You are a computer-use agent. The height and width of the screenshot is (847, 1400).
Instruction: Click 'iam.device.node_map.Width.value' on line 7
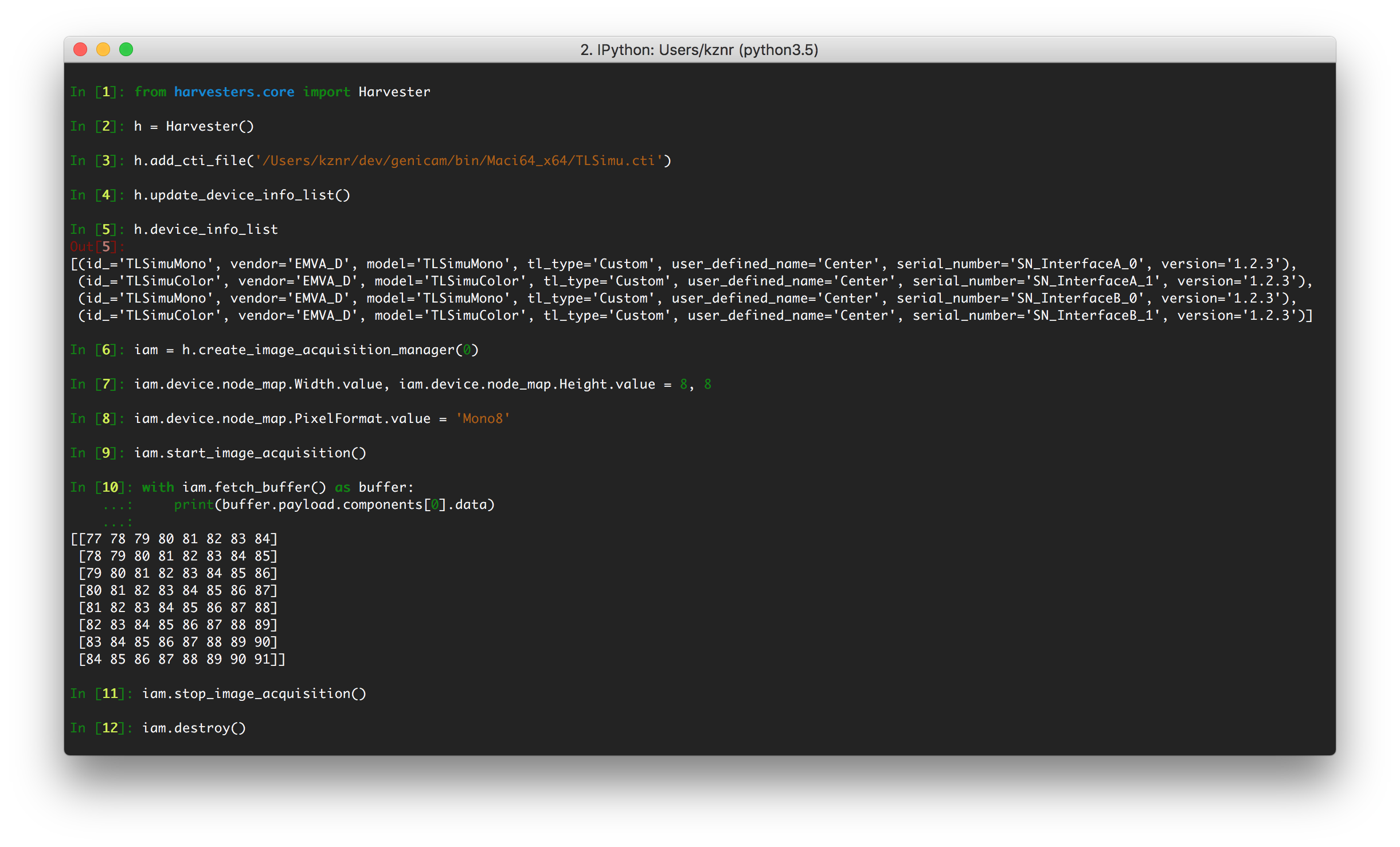pyautogui.click(x=258, y=384)
